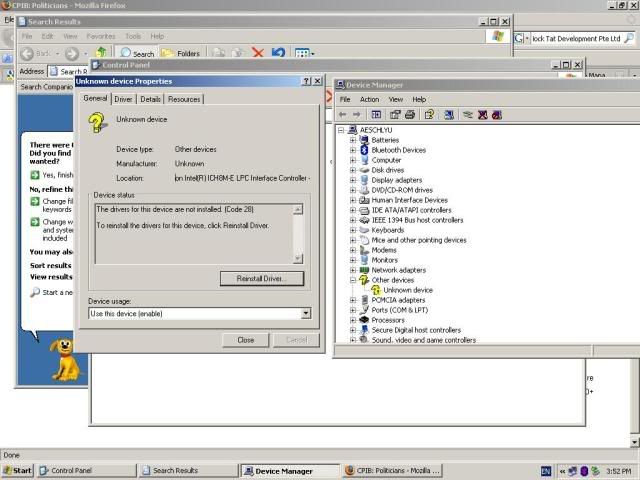640x480 pixels.
Task: Click the Print icon in Device Manager toolbar
Action: [410, 115]
